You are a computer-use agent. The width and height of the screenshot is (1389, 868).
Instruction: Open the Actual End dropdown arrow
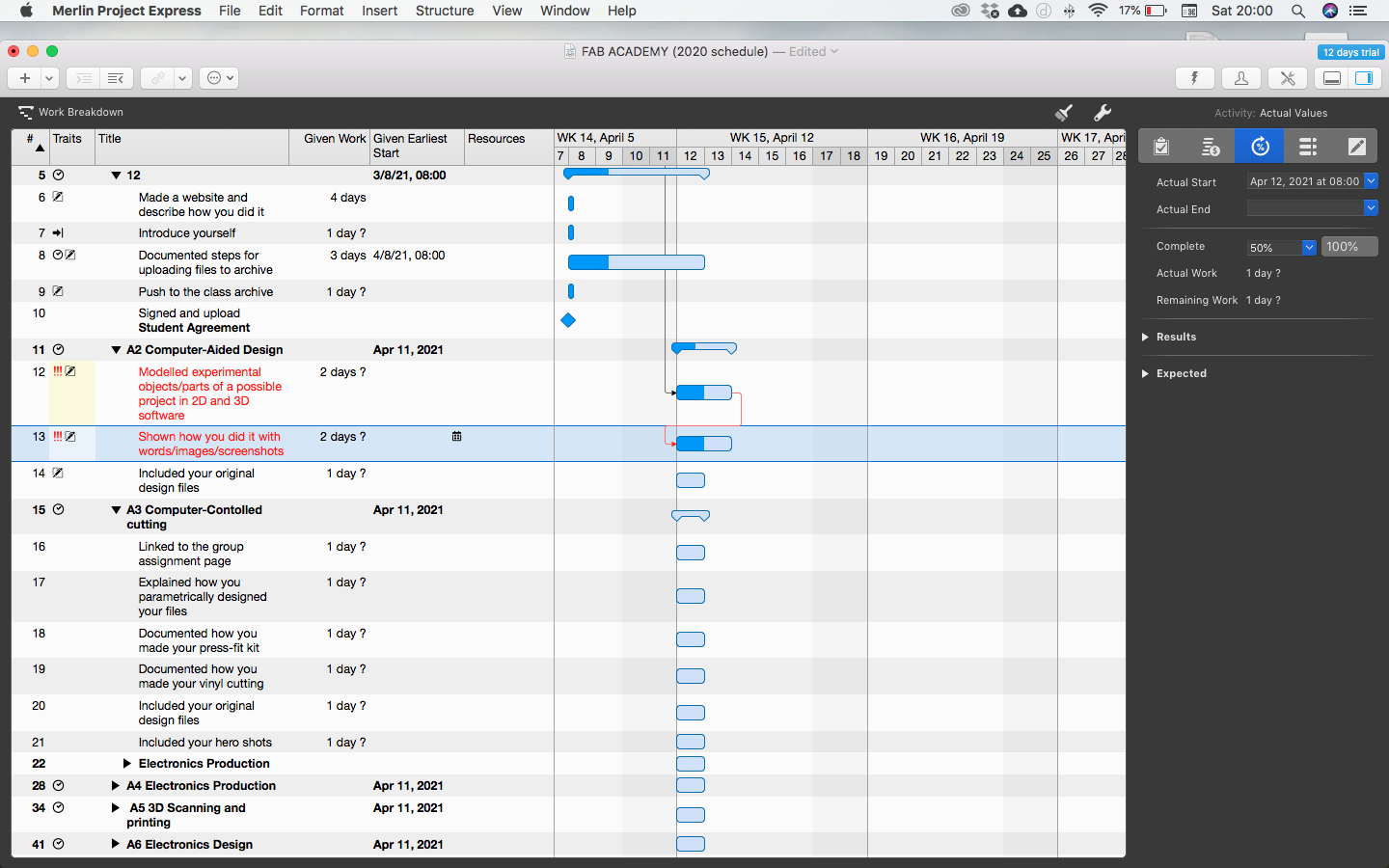[x=1371, y=207]
